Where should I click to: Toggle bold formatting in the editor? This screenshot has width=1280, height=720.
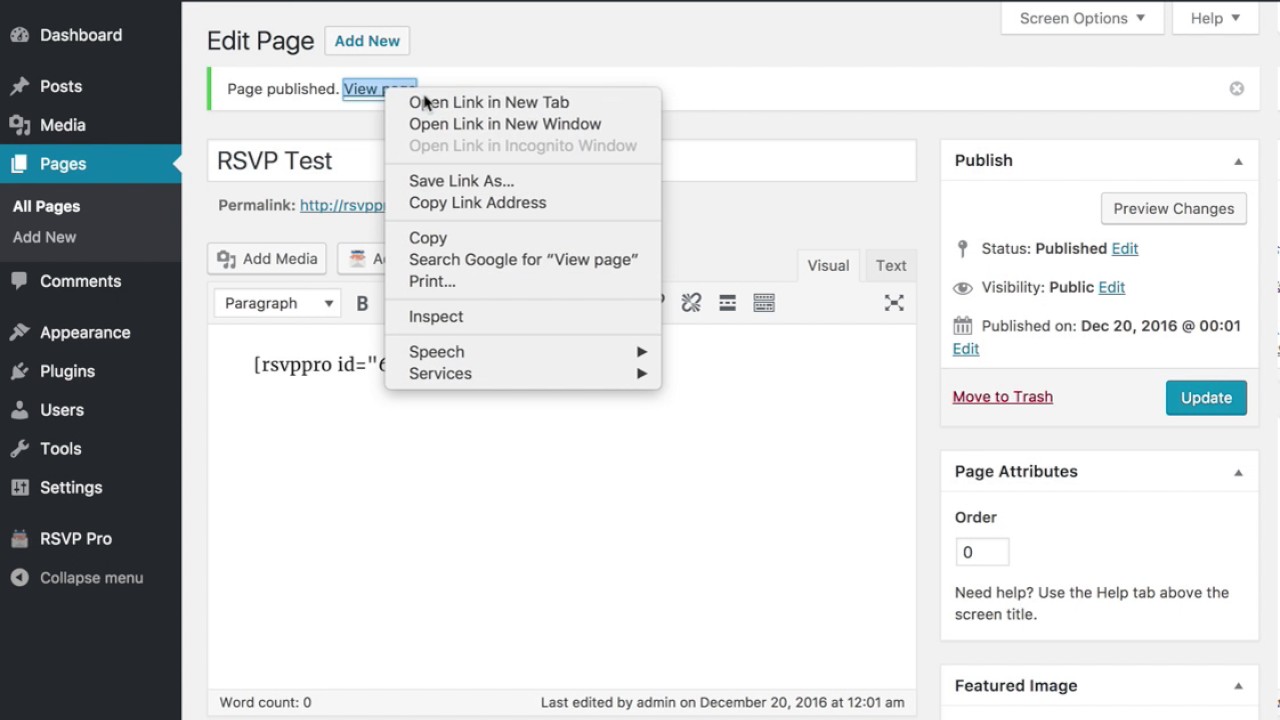coord(362,303)
